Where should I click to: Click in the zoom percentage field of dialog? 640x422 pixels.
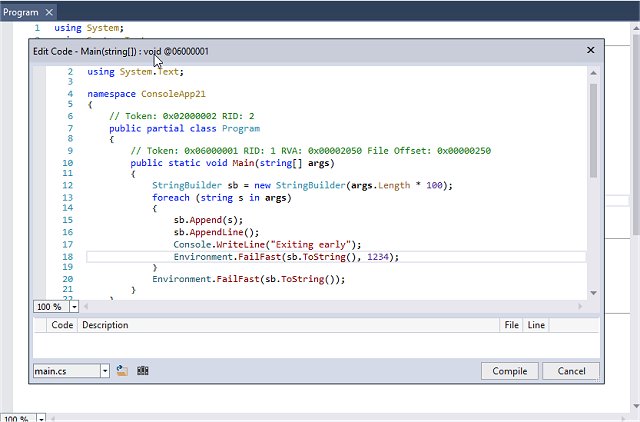(50, 306)
